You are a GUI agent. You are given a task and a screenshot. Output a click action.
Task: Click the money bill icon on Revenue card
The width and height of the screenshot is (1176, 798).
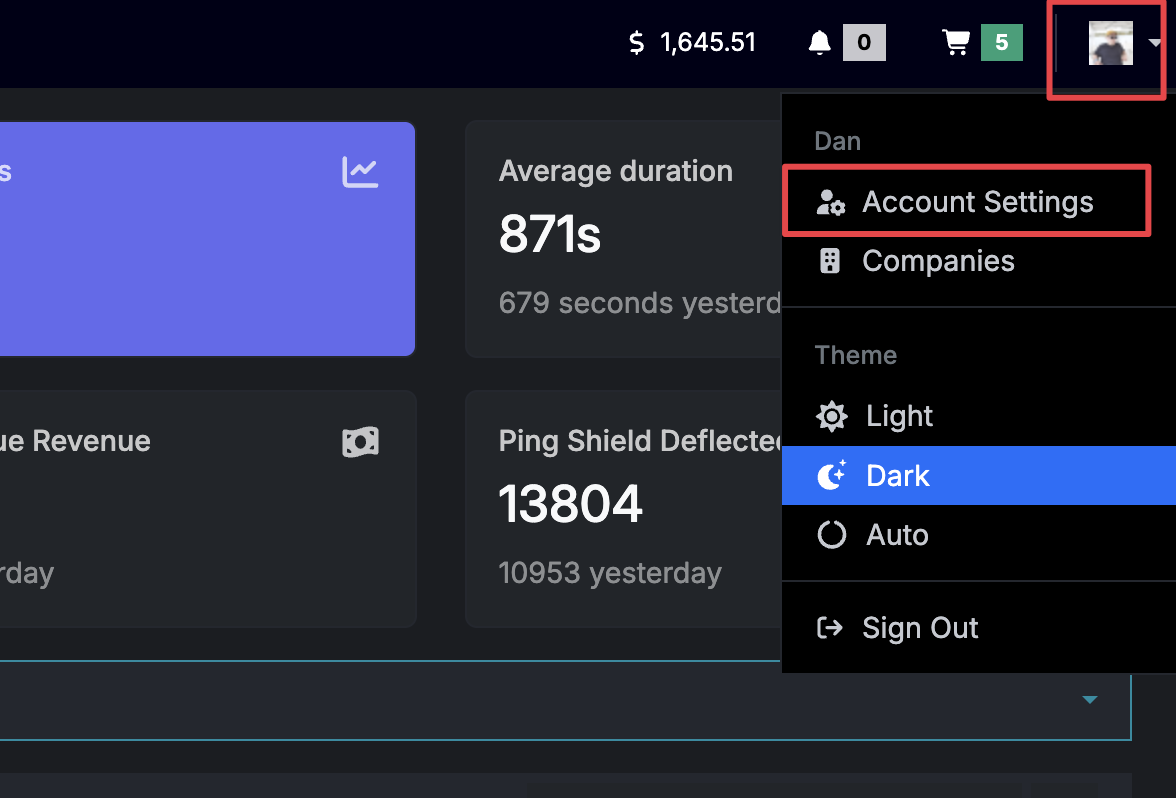pos(360,442)
